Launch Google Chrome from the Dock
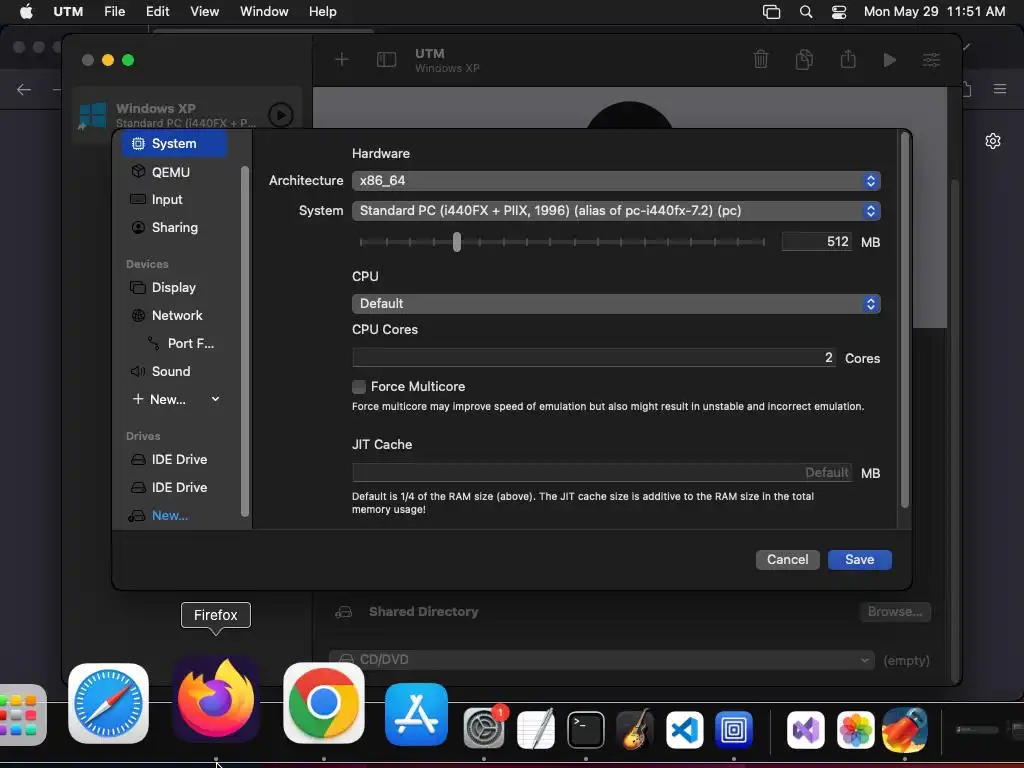The width and height of the screenshot is (1024, 768). [324, 703]
